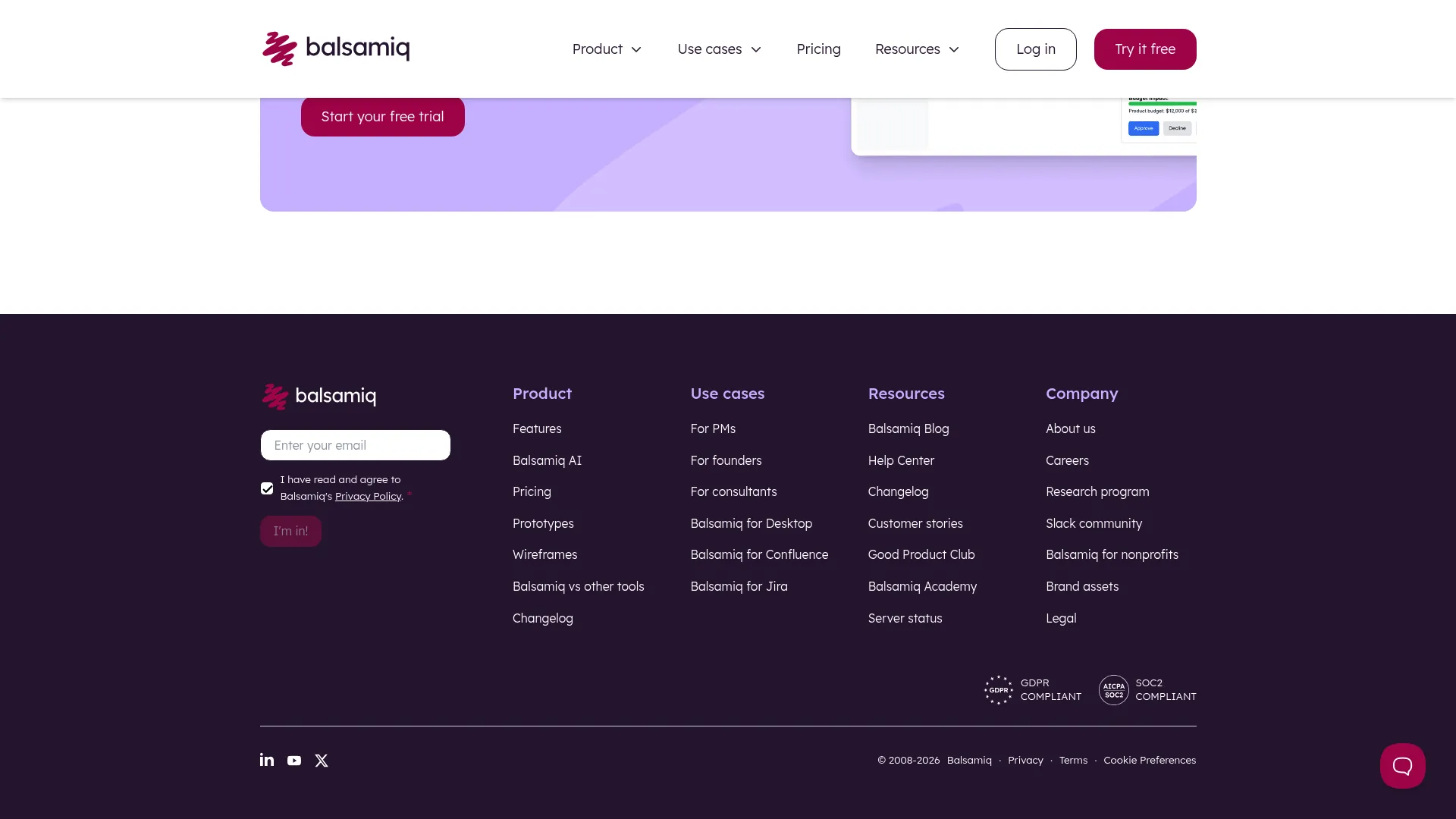Open the YouTube icon in the footer
Viewport: 1456px width, 819px height.
point(294,761)
